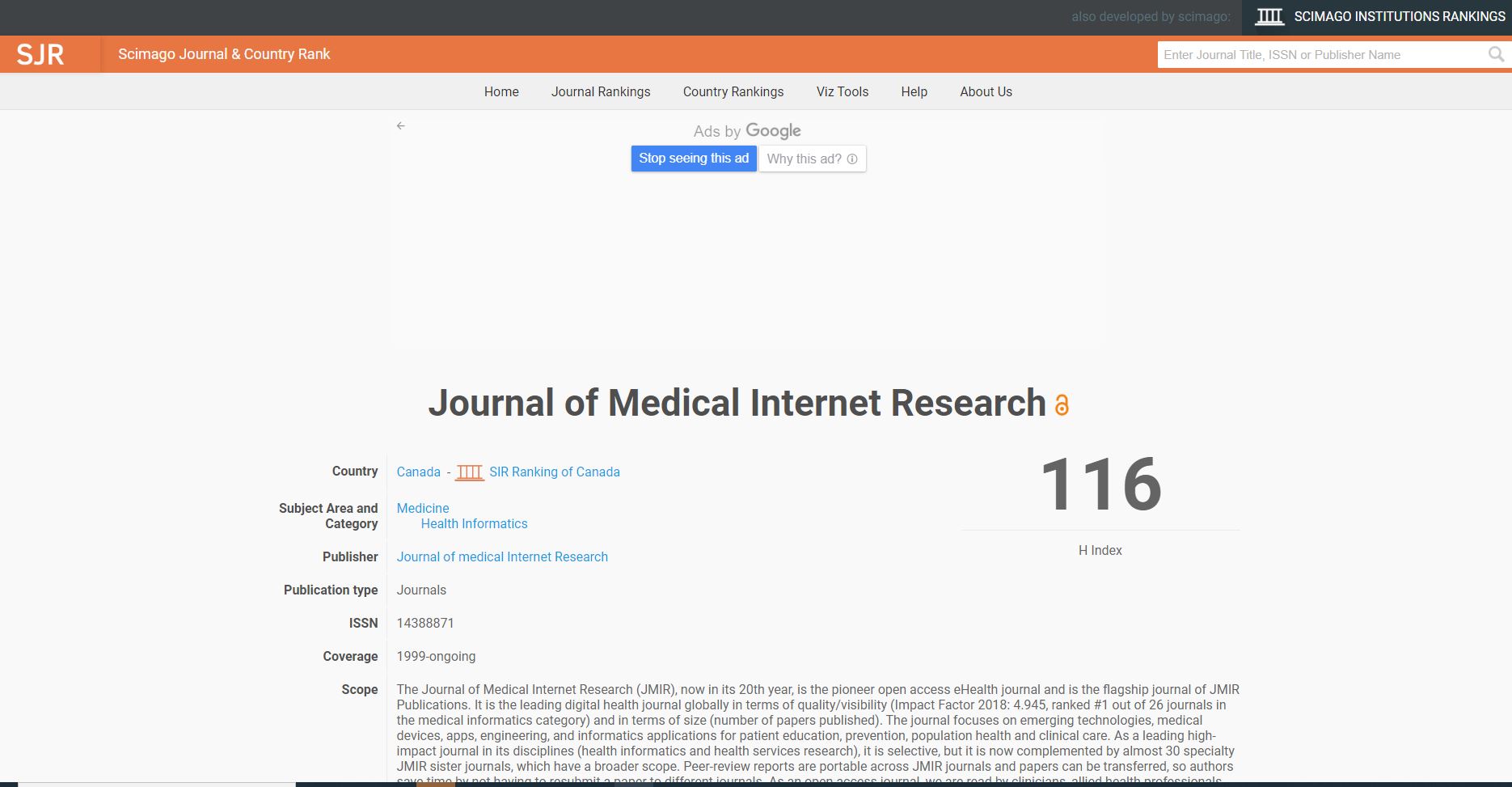The width and height of the screenshot is (1512, 787).
Task: Click the Stop seeing this ad button
Action: [x=694, y=159]
